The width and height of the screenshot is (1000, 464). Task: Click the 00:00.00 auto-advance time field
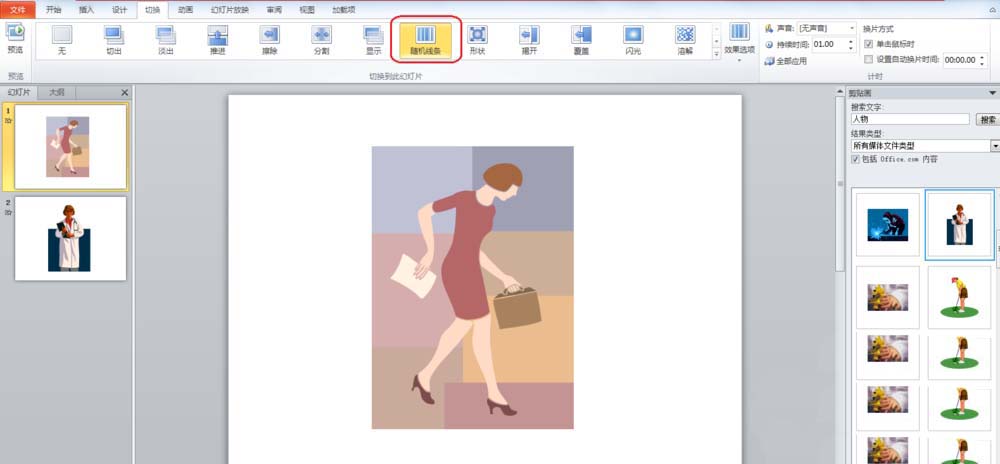click(x=960, y=60)
